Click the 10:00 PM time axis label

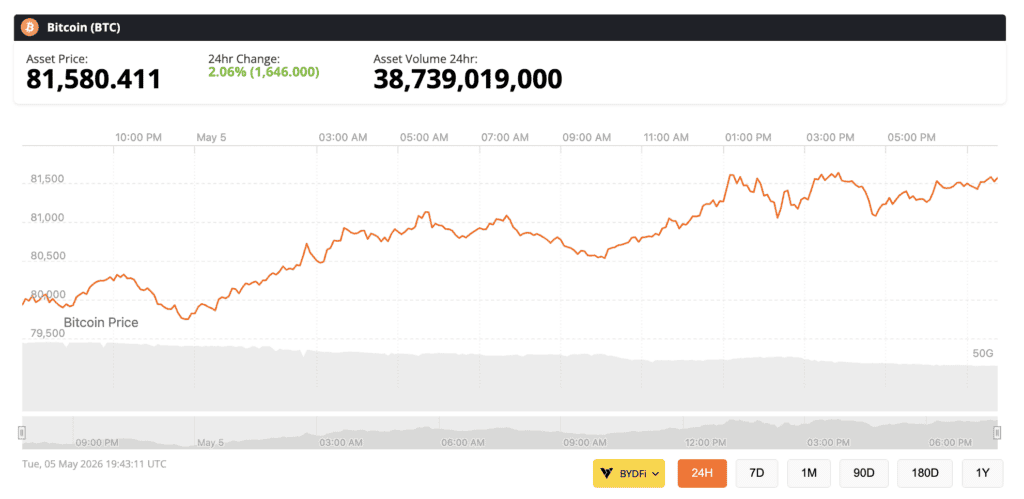(x=138, y=137)
